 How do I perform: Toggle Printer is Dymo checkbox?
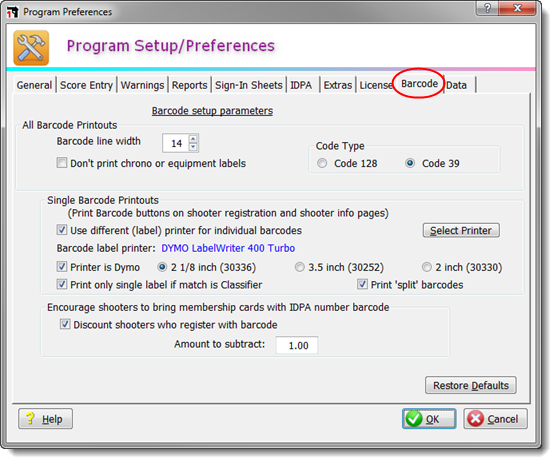click(x=62, y=266)
